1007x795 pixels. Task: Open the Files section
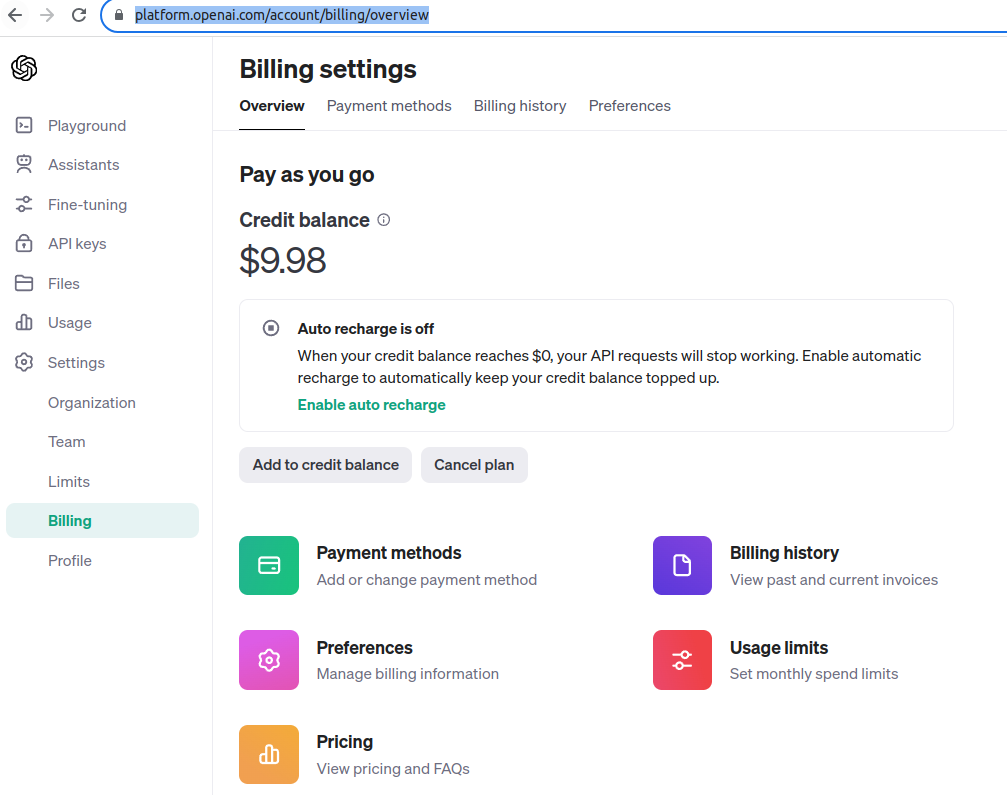point(64,284)
